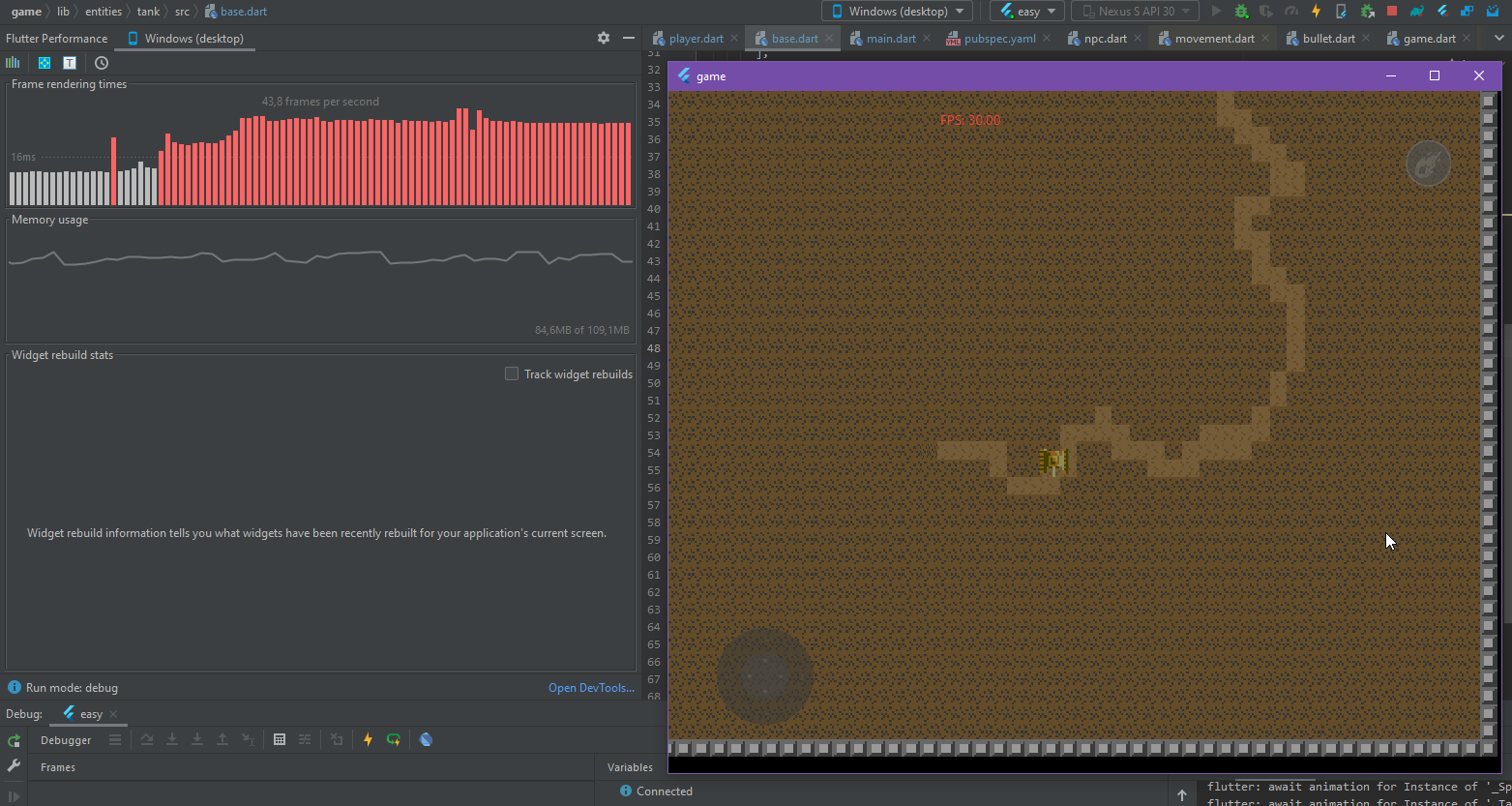Click the blue squares icon in top toolbar
Viewport: 1512px width, 806px height.
coord(1468,12)
